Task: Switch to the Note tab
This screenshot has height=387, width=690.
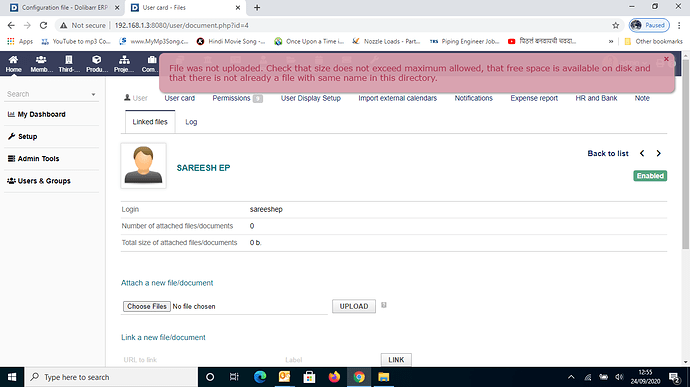Action: 642,98
